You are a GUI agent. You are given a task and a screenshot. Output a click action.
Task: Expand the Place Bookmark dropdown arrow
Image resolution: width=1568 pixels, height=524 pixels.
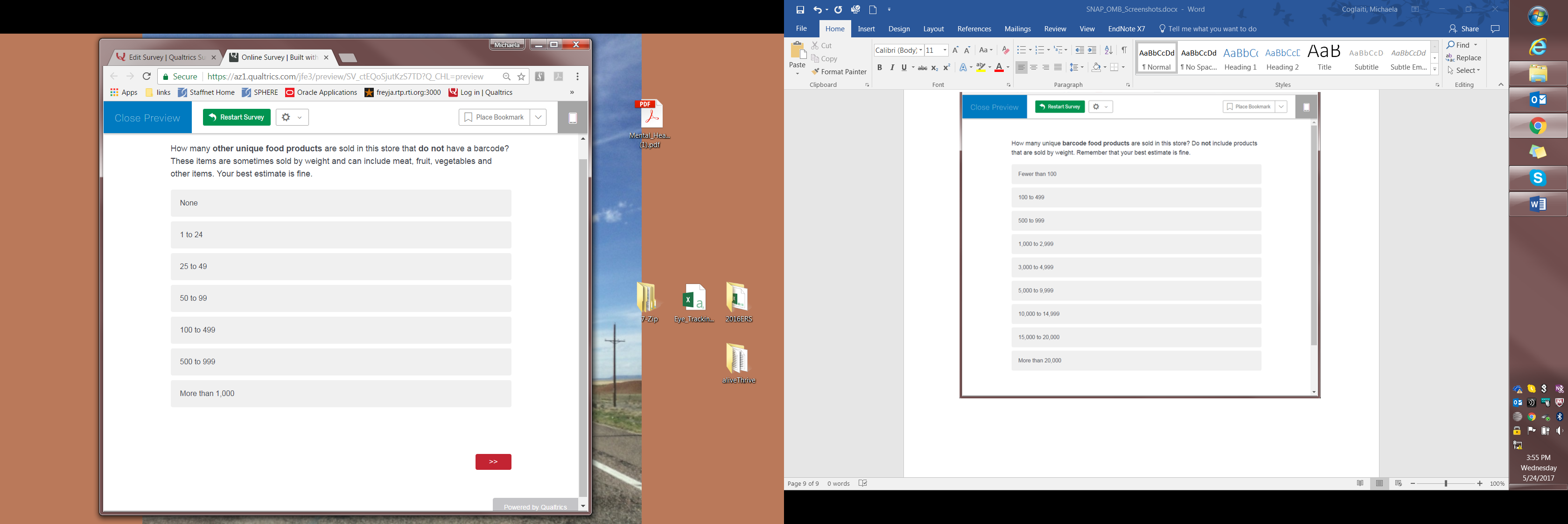538,118
